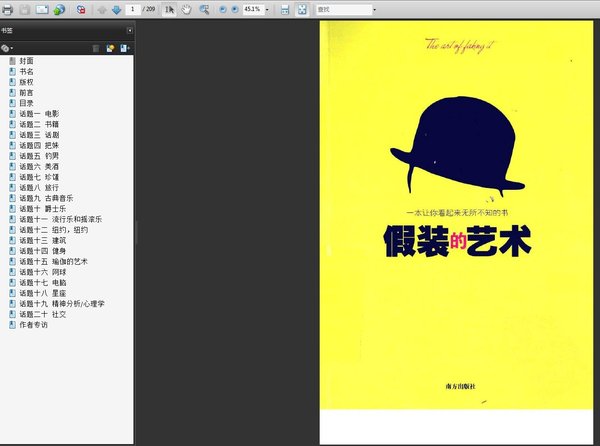Open the zoom percentage dropdown arrow
Image resolution: width=600 pixels, height=446 pixels.
coord(268,9)
